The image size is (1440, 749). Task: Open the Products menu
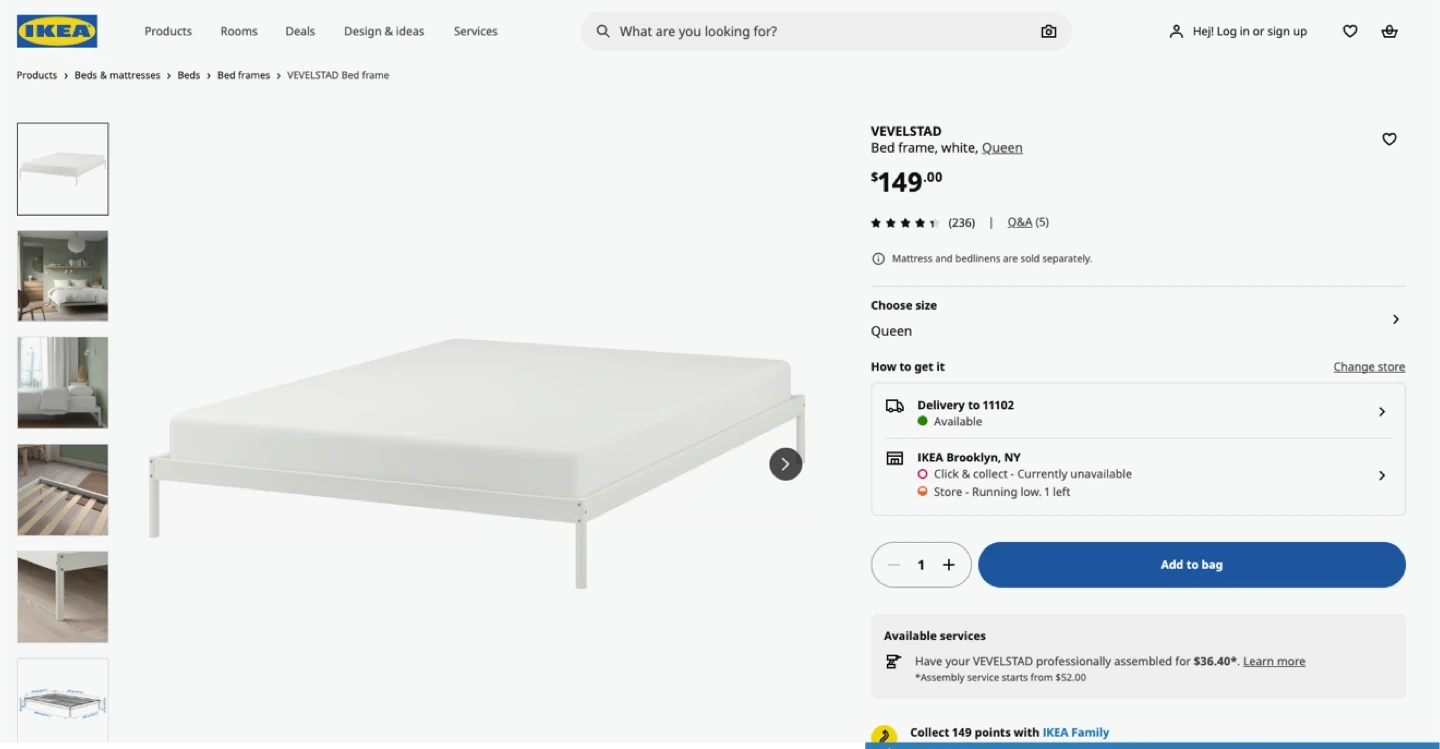pos(168,31)
